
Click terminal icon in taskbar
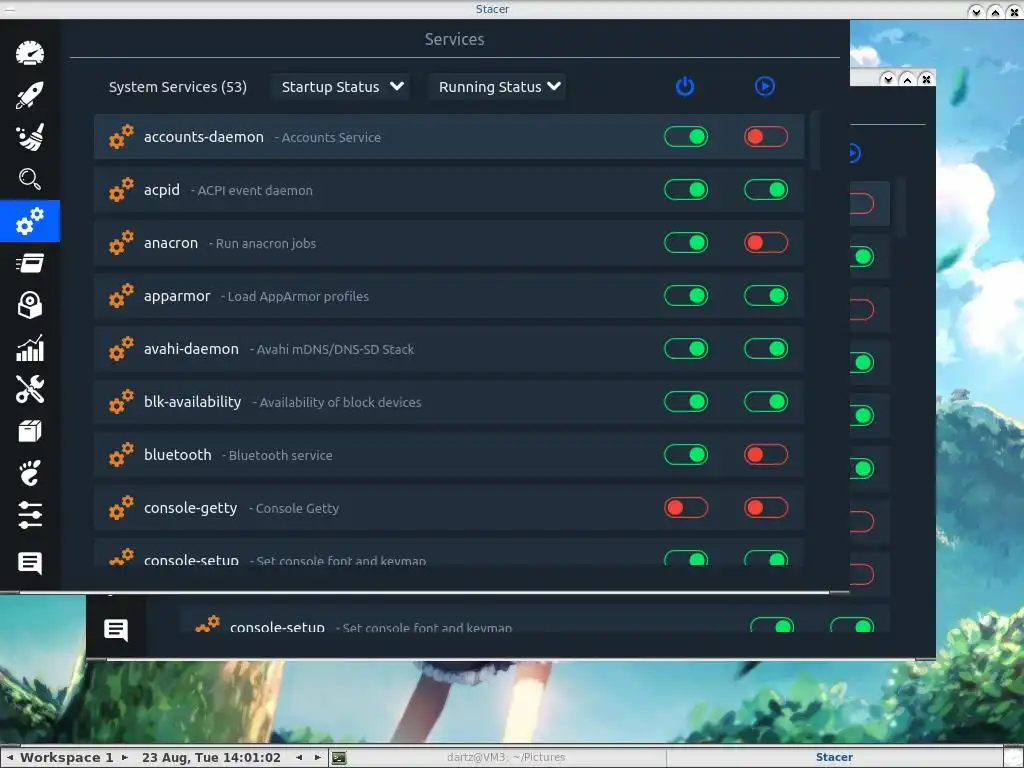(x=339, y=758)
